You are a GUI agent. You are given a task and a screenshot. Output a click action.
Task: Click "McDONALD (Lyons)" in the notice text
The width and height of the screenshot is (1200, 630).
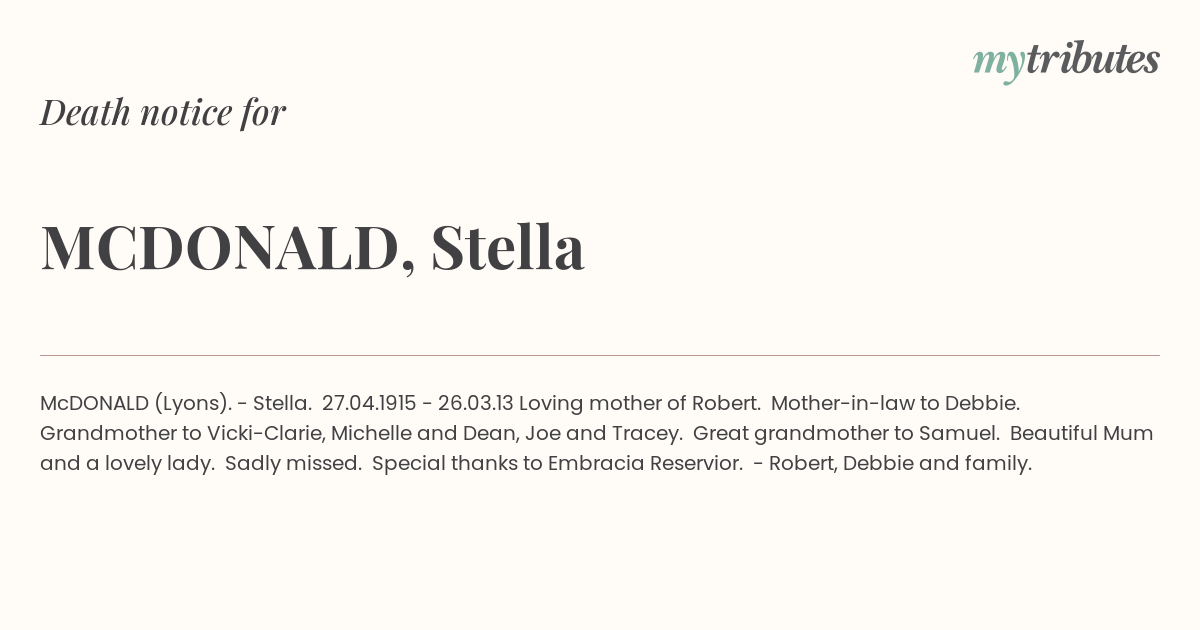click(135, 404)
